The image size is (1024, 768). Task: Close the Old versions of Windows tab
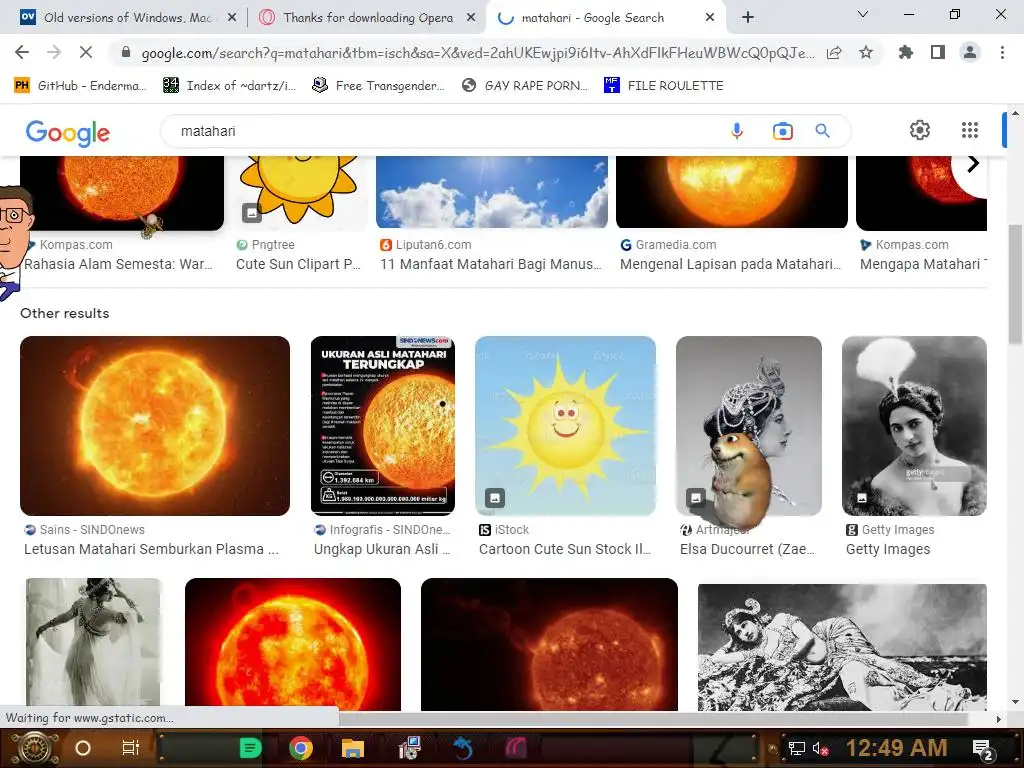click(x=232, y=18)
